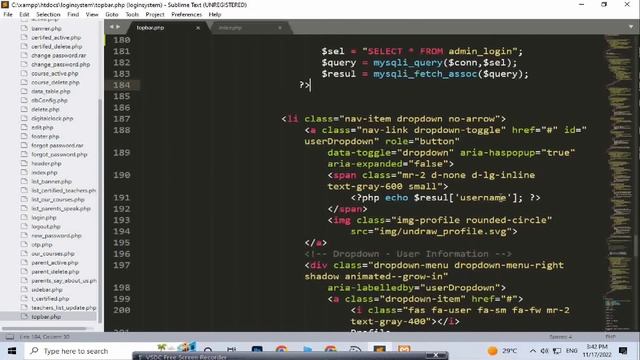Open the Goto menu
Image resolution: width=640 pixels, height=360 pixels.
(111, 14)
